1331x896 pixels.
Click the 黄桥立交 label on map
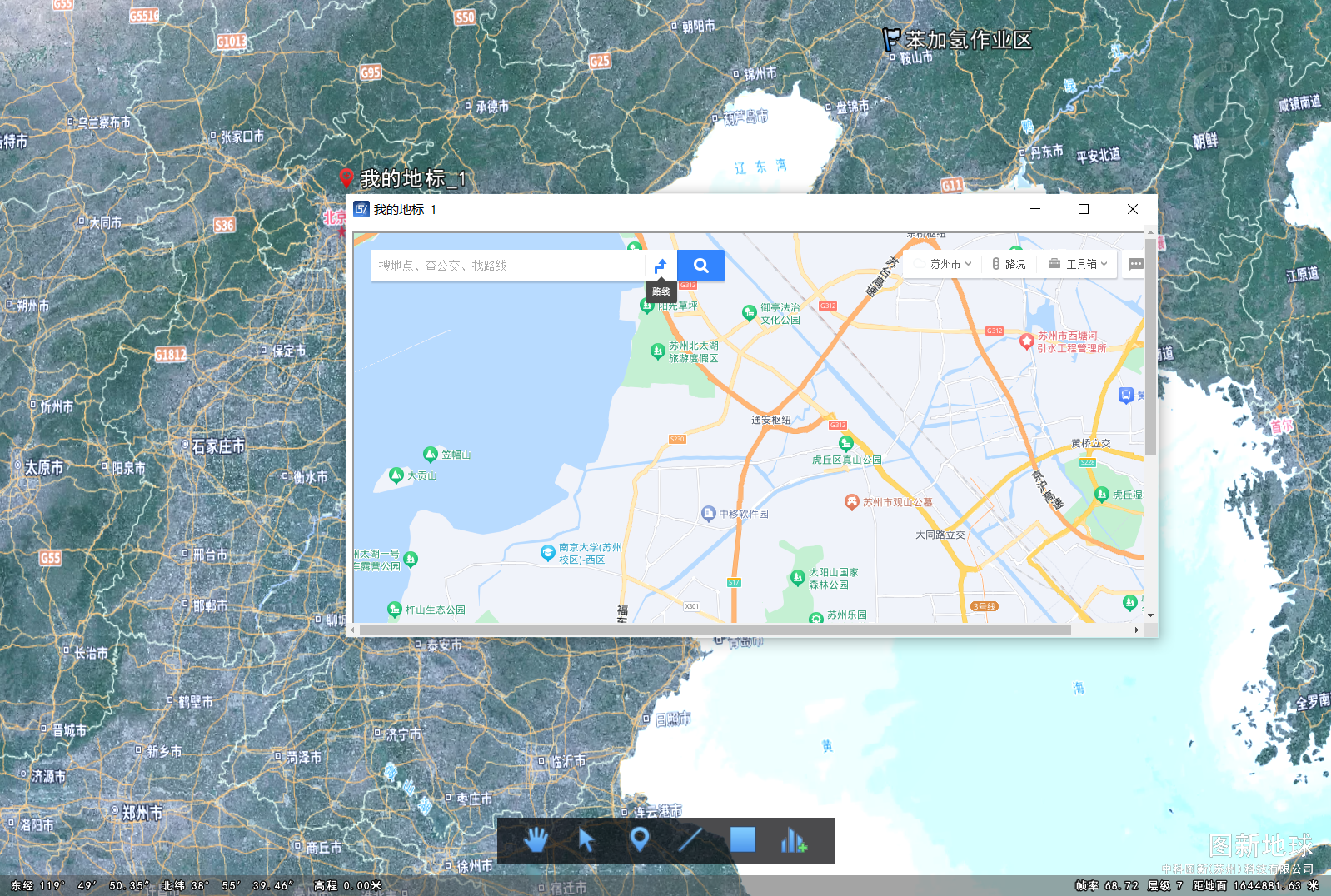[1090, 443]
